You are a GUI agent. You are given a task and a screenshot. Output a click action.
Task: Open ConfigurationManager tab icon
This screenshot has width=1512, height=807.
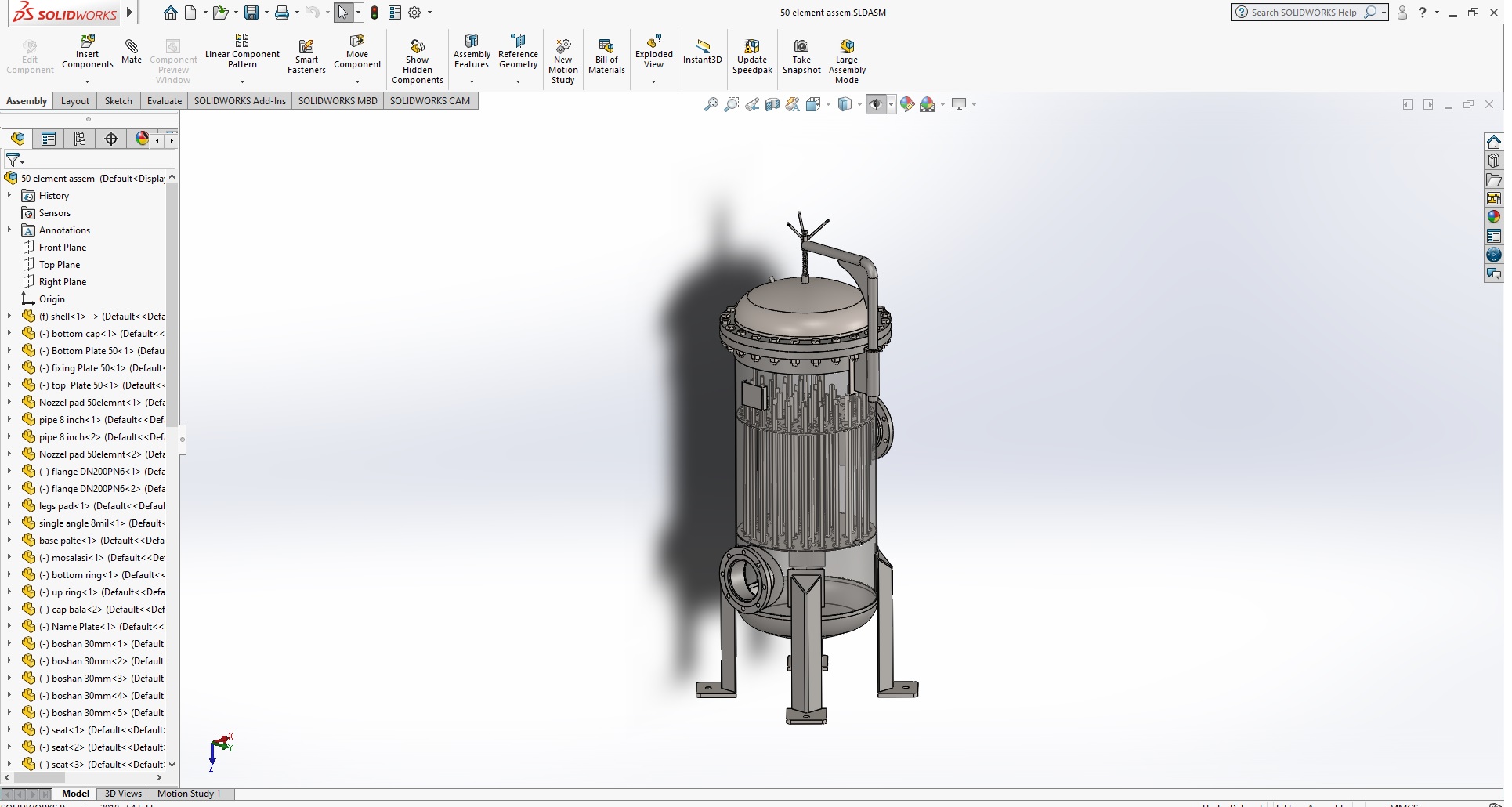[x=80, y=139]
